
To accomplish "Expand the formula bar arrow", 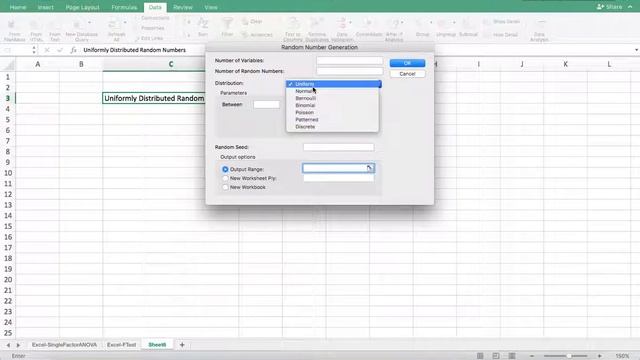I will 636,50.
